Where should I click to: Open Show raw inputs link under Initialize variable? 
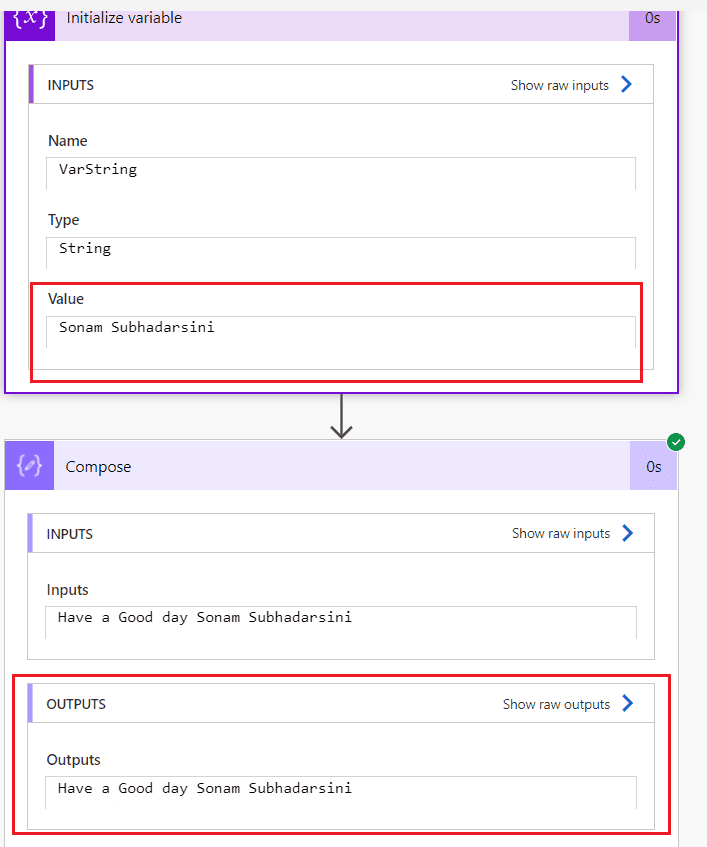[x=560, y=85]
